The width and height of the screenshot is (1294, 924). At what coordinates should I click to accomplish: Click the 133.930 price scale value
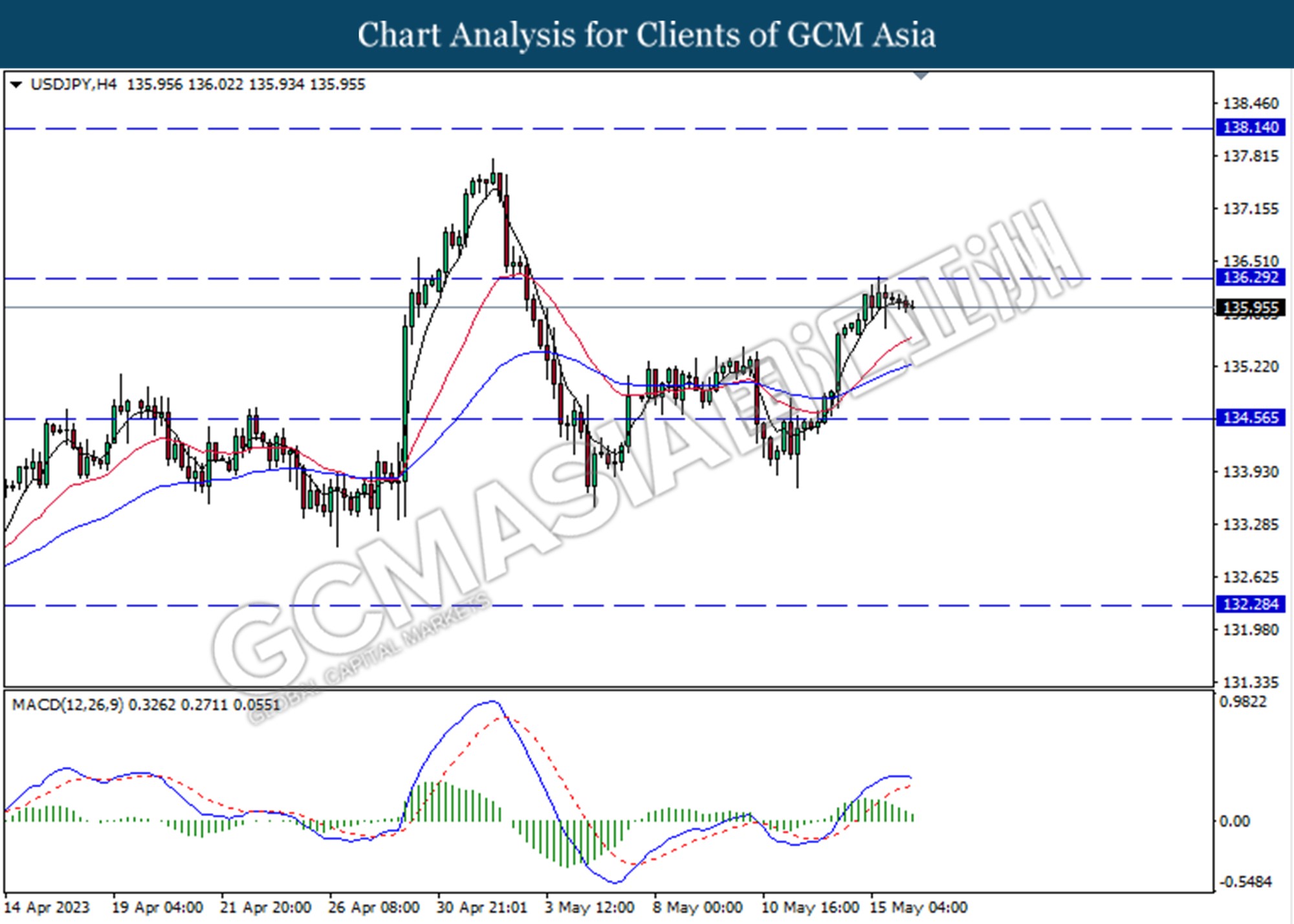click(x=1251, y=472)
